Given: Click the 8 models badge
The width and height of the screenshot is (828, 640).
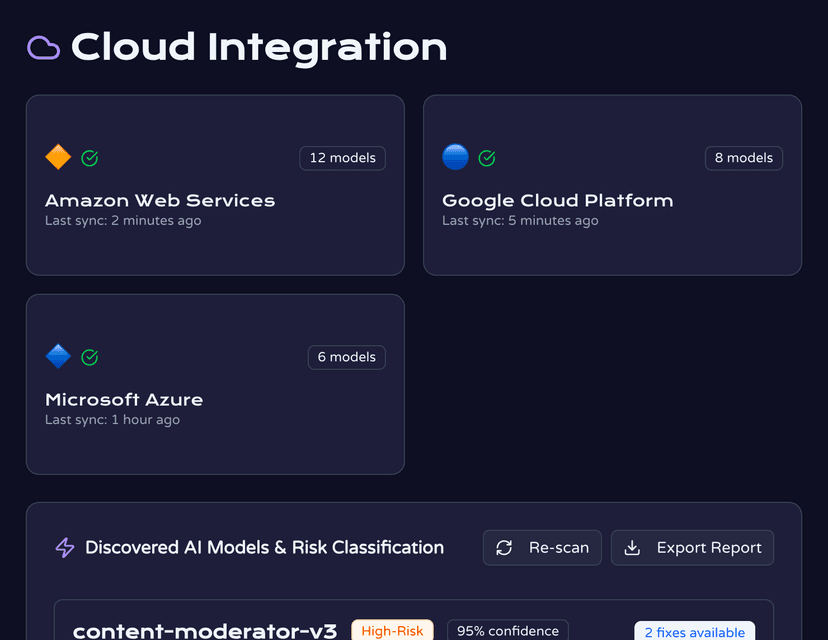Looking at the screenshot, I should (x=744, y=158).
